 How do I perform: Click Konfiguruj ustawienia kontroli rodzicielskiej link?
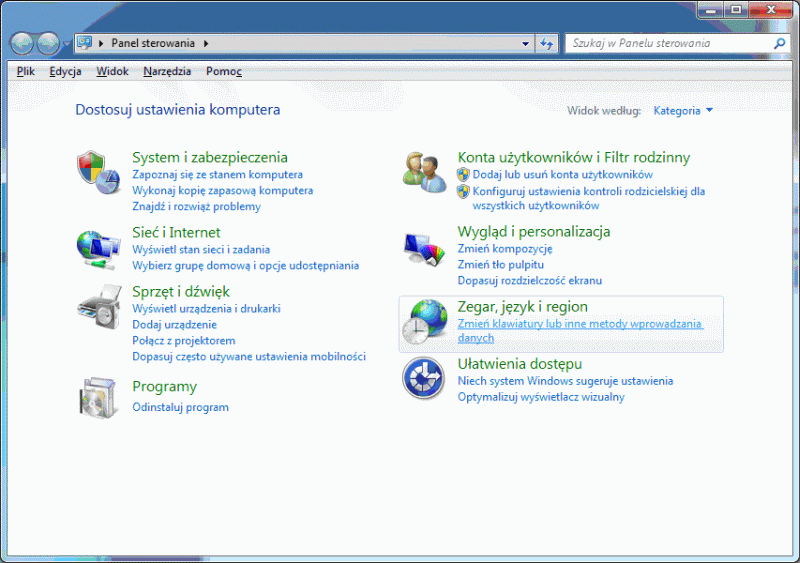pos(588,199)
